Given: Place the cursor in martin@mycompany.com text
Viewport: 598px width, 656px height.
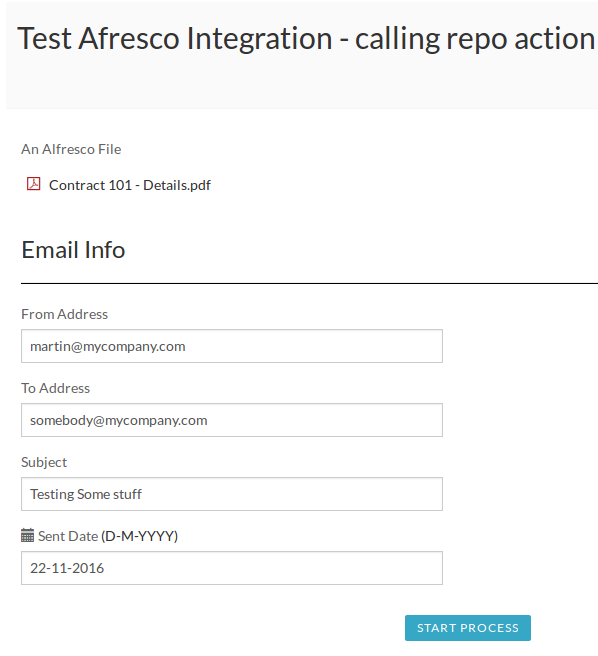Looking at the screenshot, I should (108, 346).
